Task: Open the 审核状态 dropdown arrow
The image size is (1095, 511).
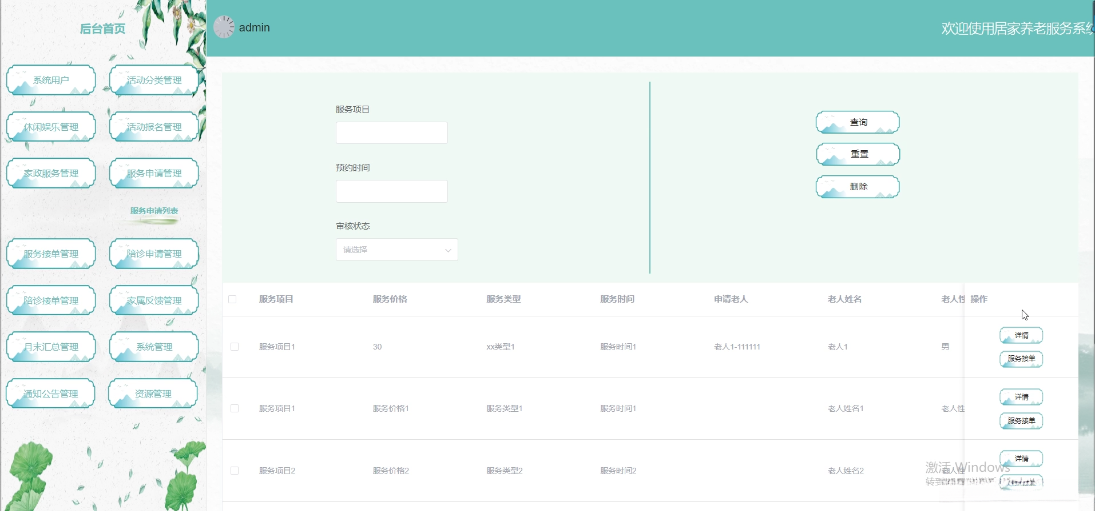Action: 448,250
